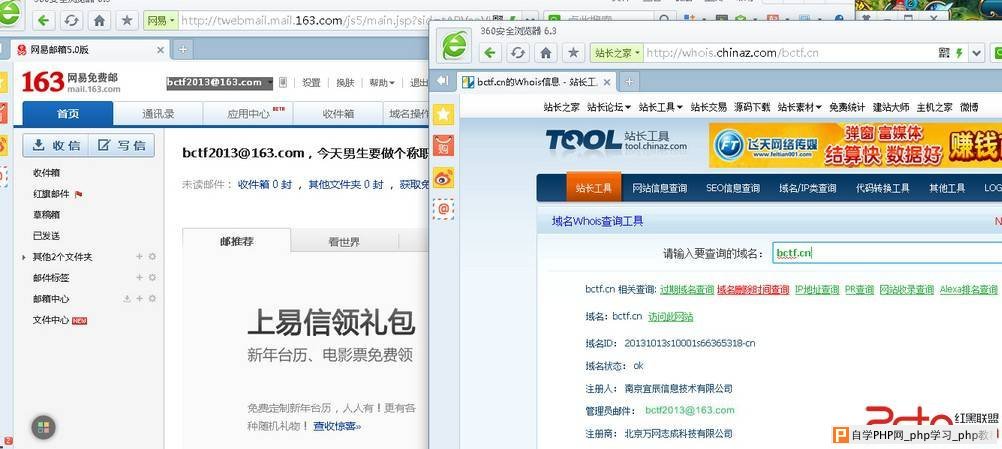1002x449 pixels.
Task: Click the 过期域名查询 link
Action: 687,290
